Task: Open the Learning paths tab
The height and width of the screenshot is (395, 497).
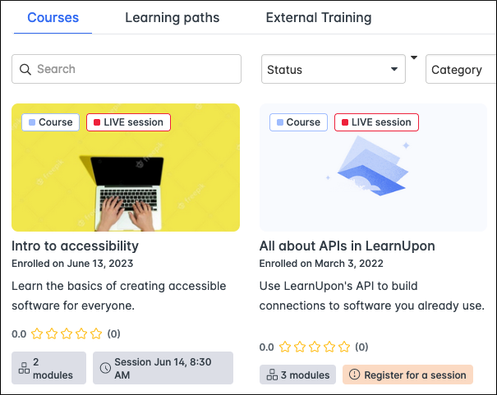Action: click(x=172, y=18)
